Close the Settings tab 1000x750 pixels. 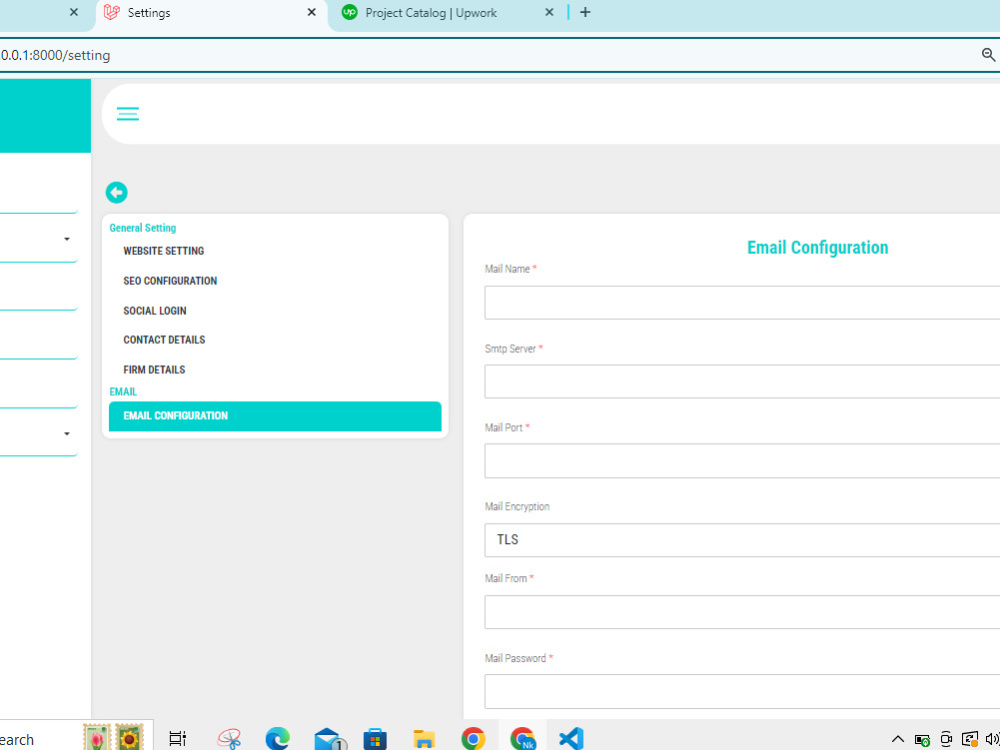point(311,12)
